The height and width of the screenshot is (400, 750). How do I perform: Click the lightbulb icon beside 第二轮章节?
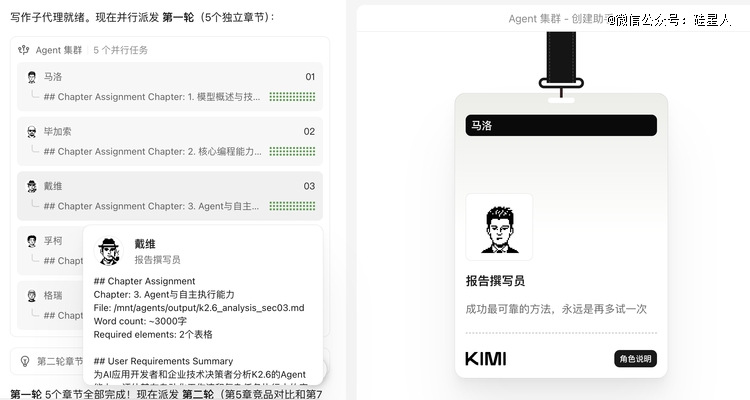pyautogui.click(x=24, y=361)
